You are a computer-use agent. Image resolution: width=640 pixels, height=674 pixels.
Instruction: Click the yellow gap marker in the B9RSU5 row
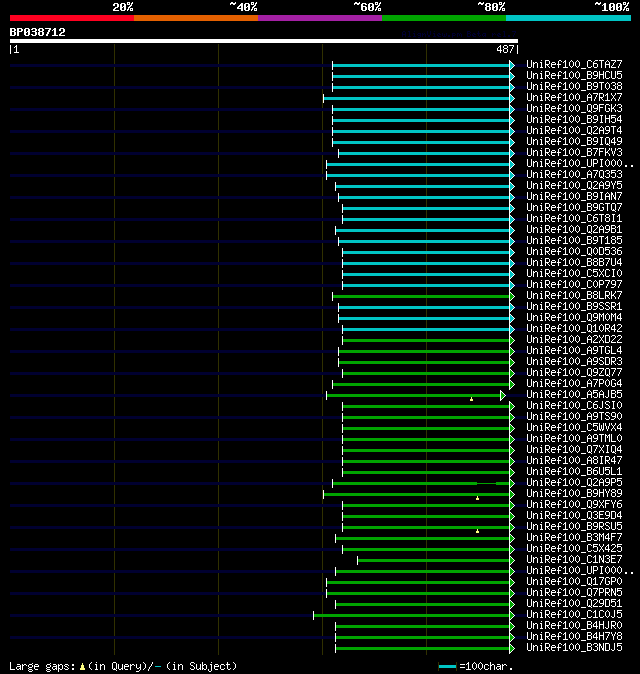478,531
